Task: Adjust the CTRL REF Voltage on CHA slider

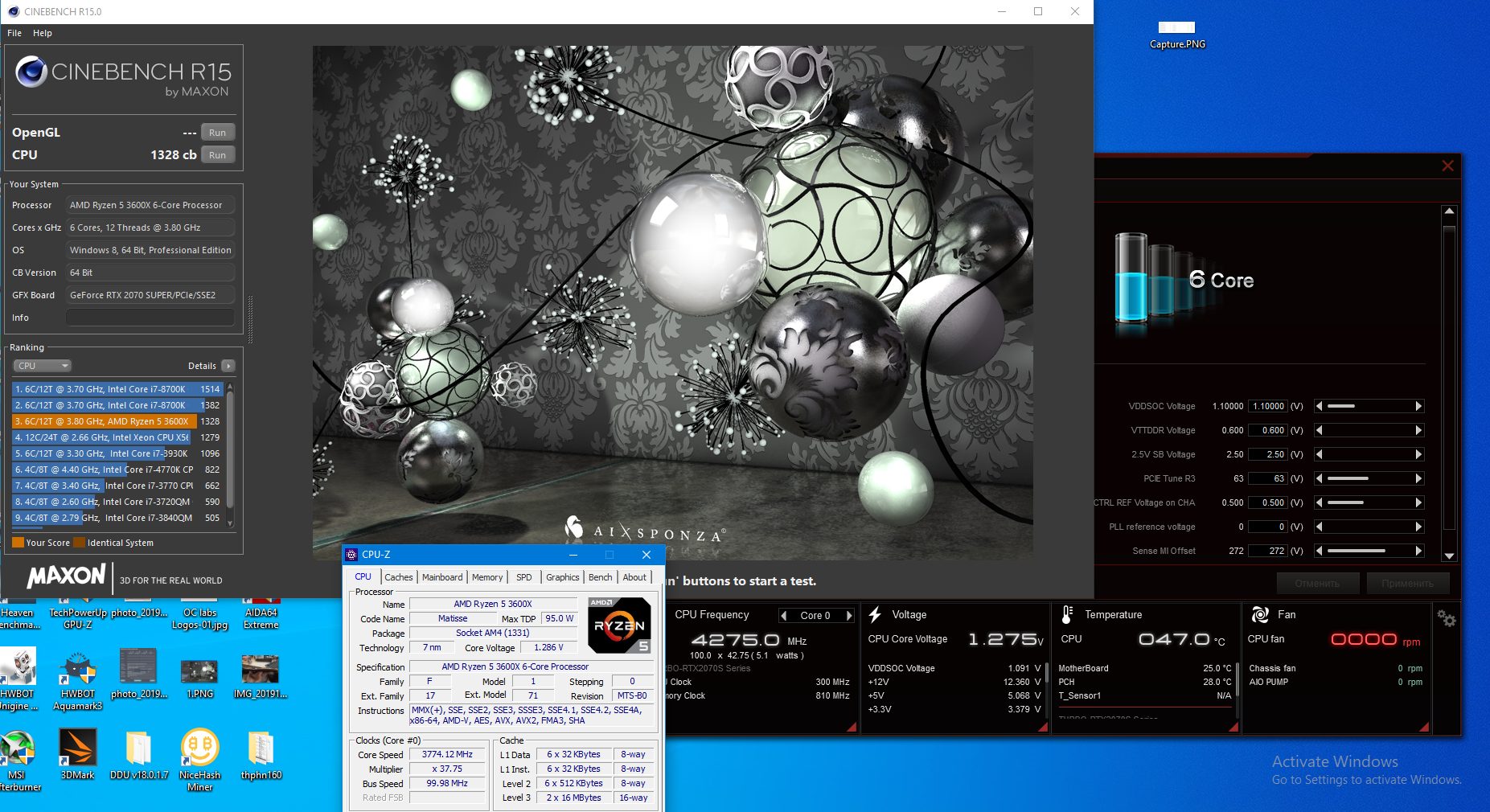Action: [1369, 502]
